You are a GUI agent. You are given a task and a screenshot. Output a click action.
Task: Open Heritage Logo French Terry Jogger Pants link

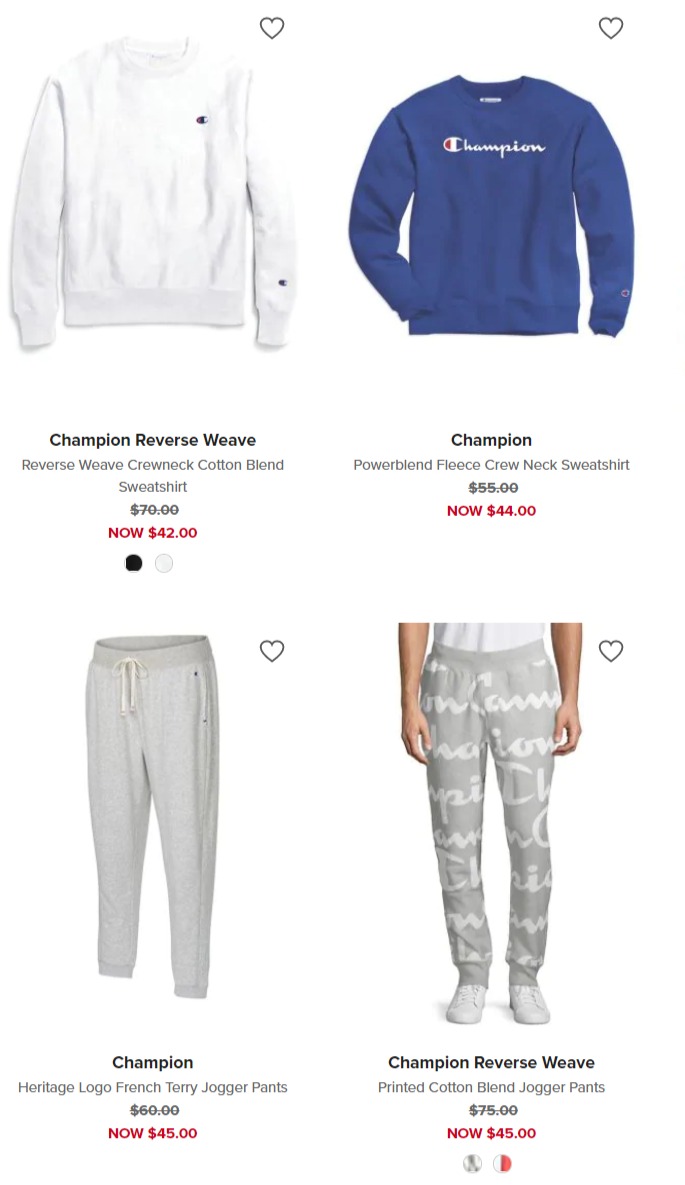point(153,1088)
